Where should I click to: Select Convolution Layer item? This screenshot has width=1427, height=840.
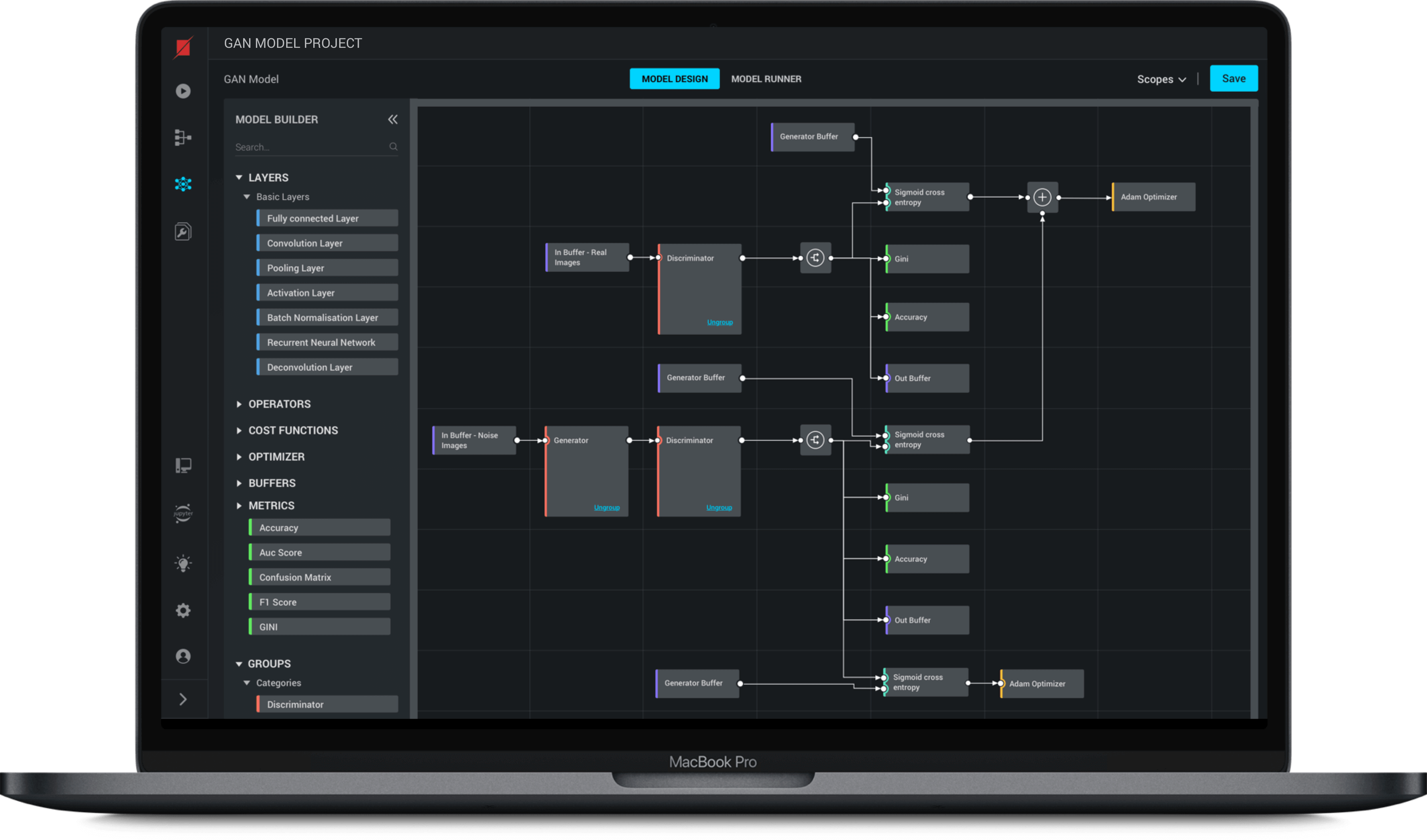[x=327, y=243]
